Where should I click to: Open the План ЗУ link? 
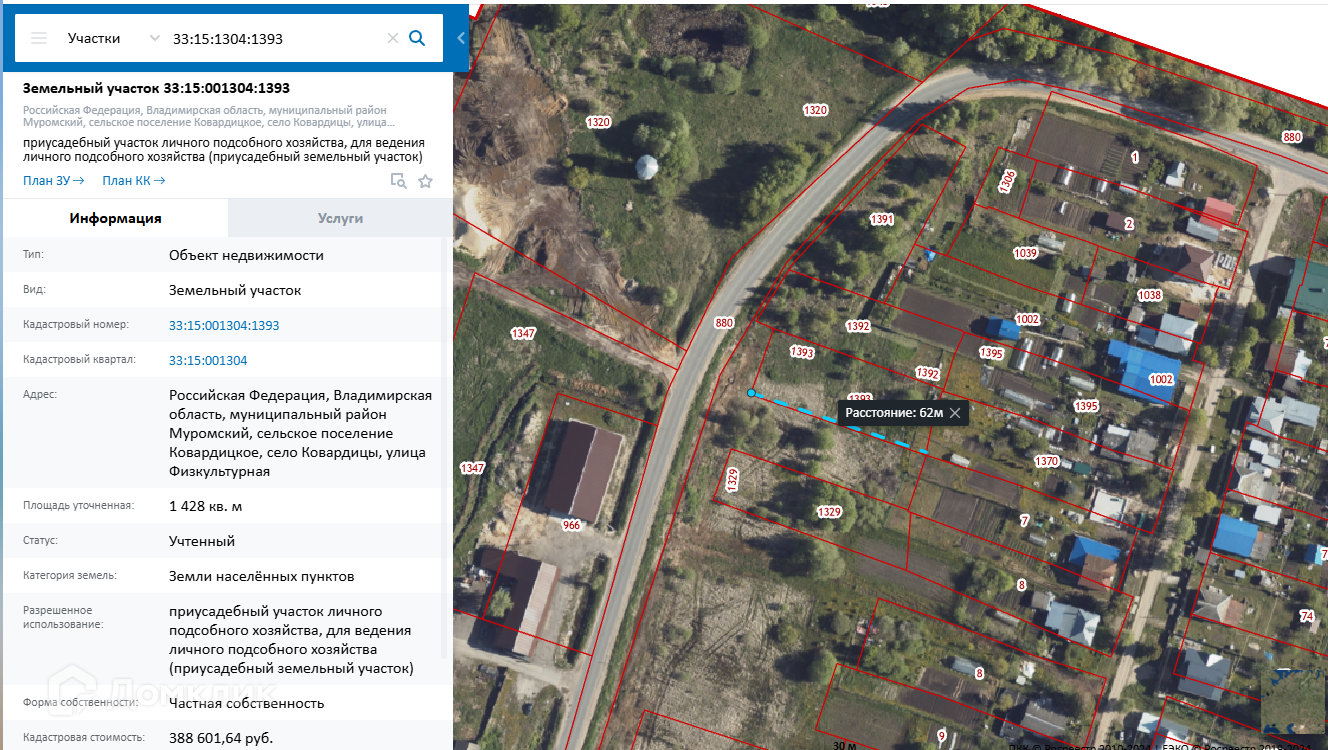(x=53, y=181)
